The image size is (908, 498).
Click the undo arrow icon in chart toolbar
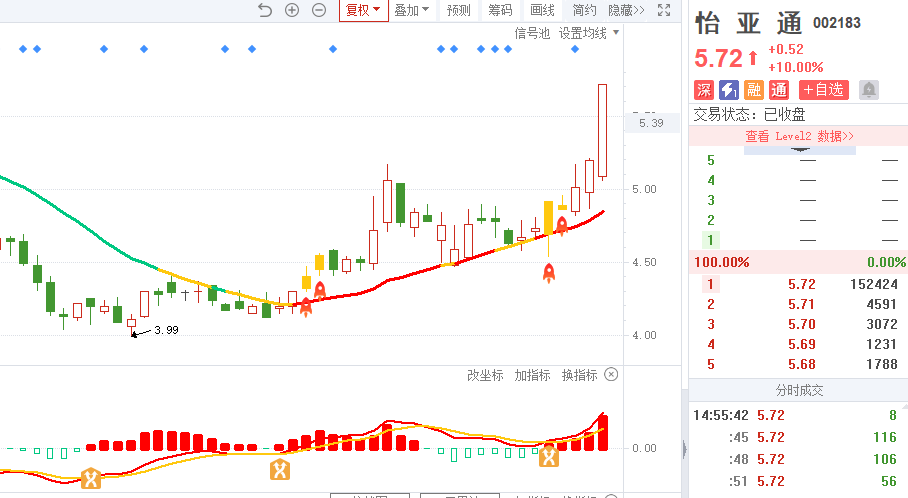[265, 10]
